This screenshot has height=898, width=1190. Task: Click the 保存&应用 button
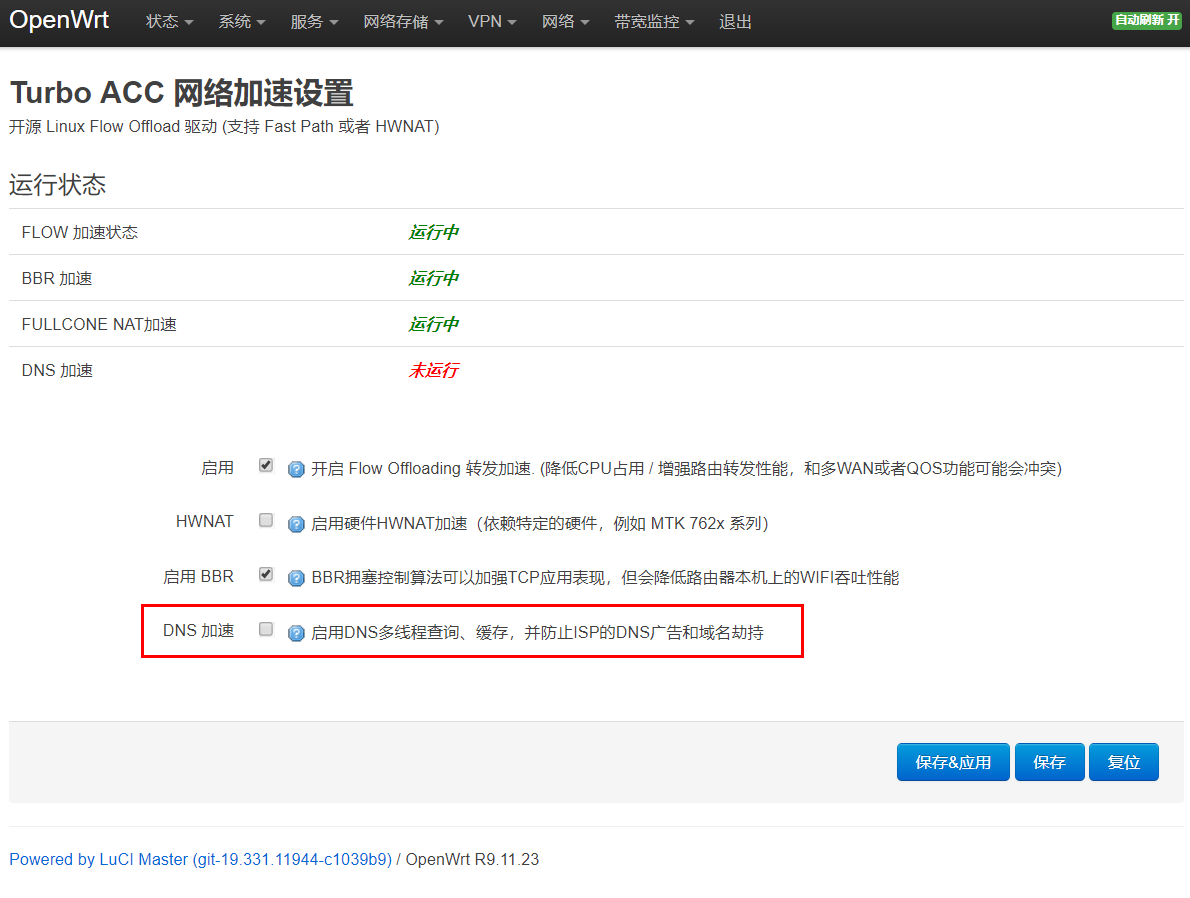[x=952, y=762]
